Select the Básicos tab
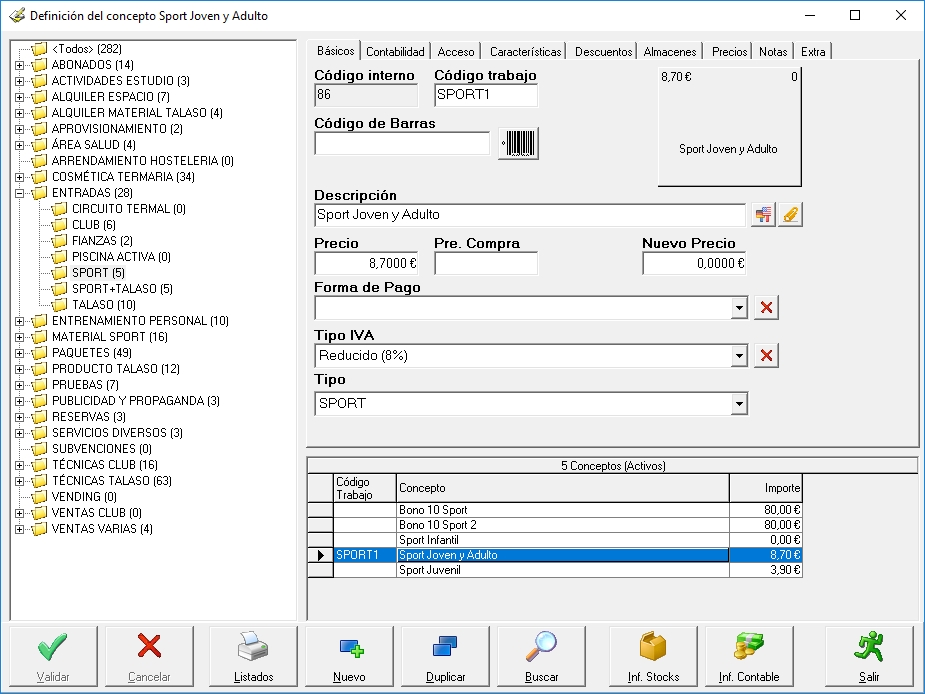The width and height of the screenshot is (925, 694). (335, 51)
